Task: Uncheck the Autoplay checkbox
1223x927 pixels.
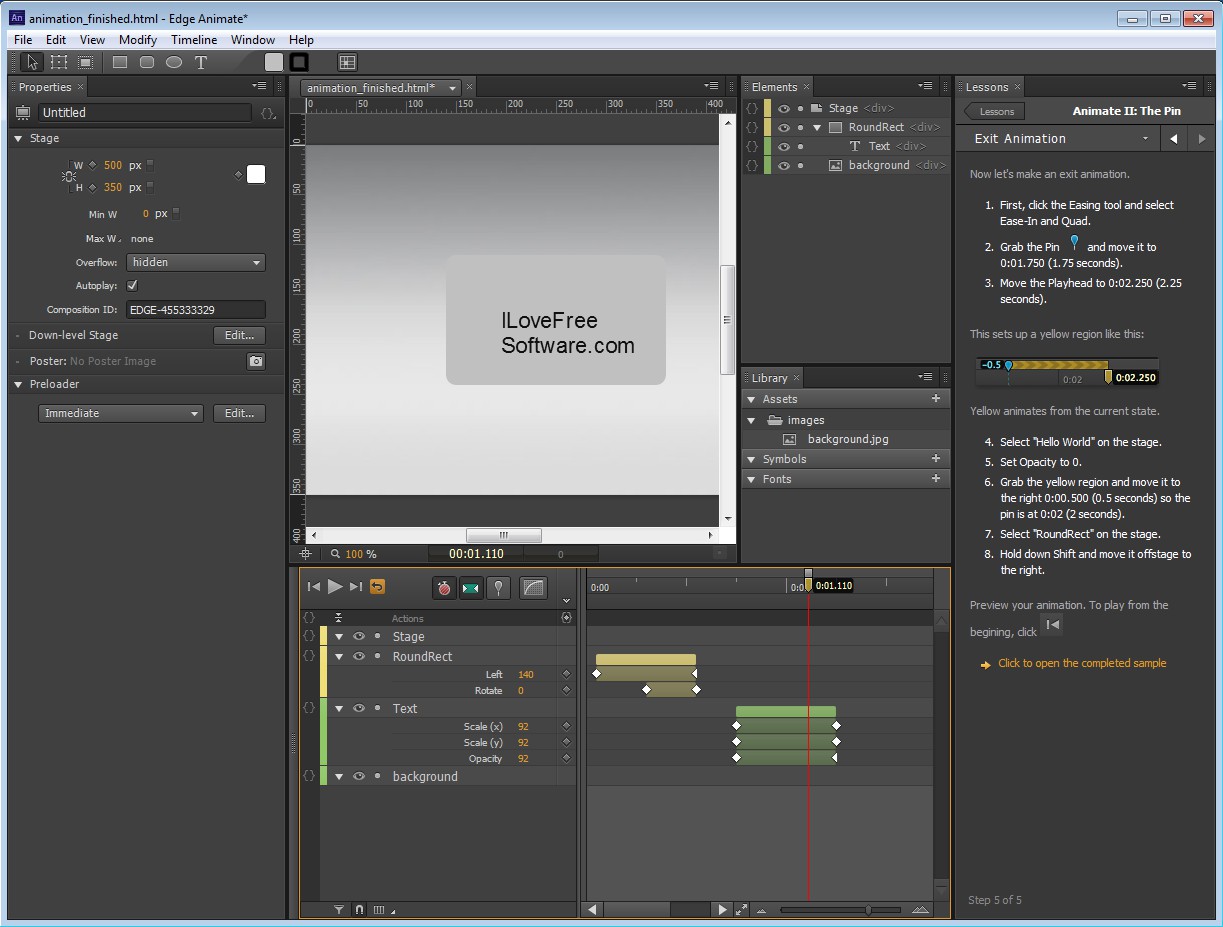Action: [x=132, y=286]
